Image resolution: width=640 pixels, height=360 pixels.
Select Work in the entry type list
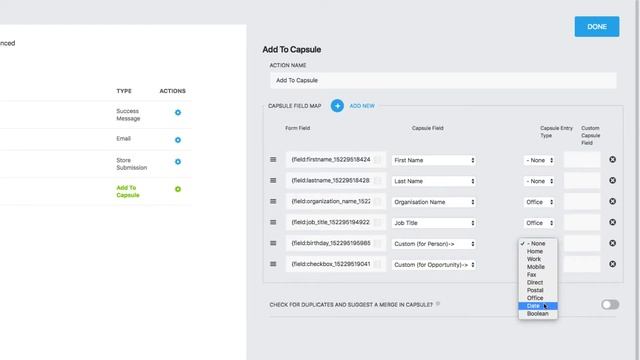pos(538,259)
